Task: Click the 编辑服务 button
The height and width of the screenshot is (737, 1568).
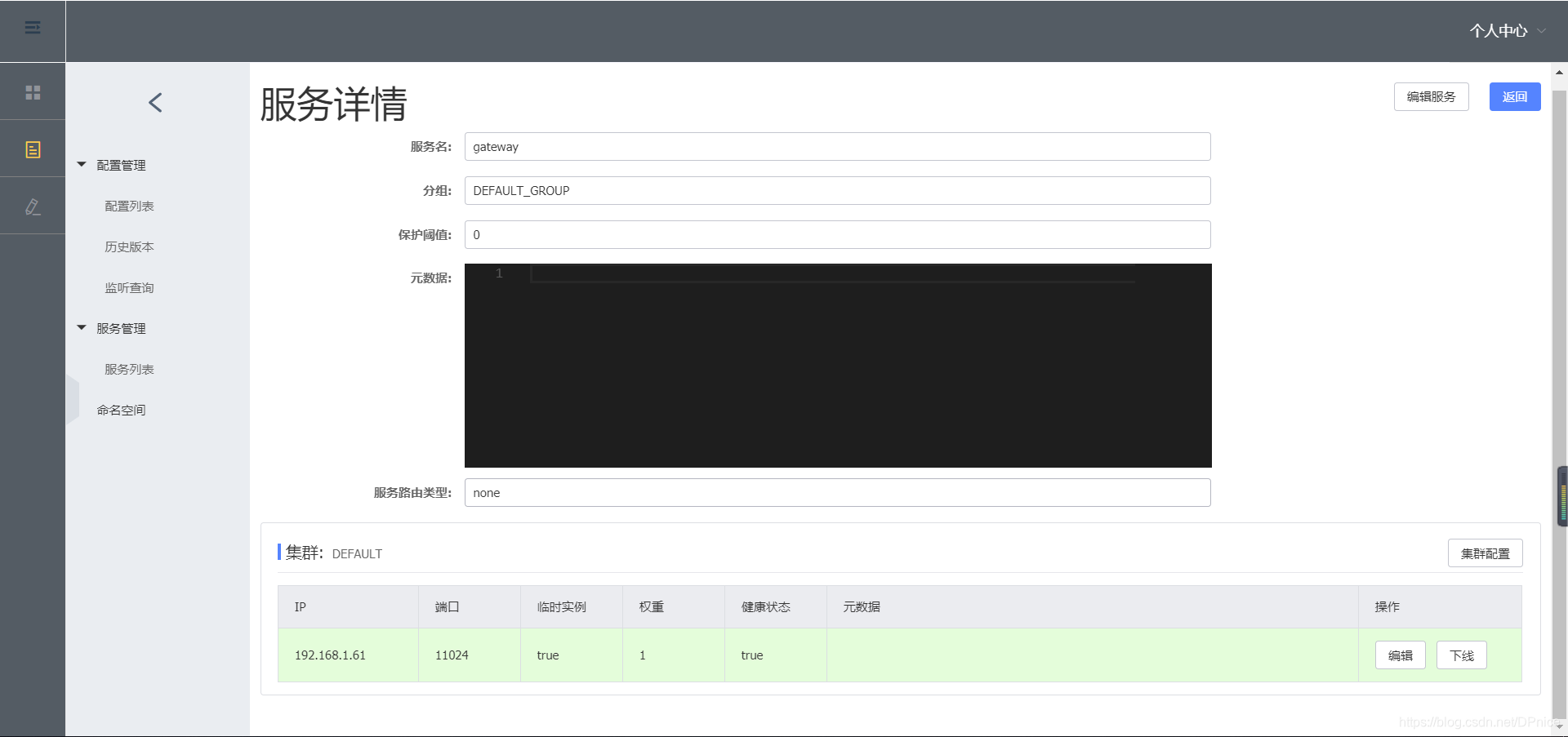Action: pyautogui.click(x=1431, y=96)
